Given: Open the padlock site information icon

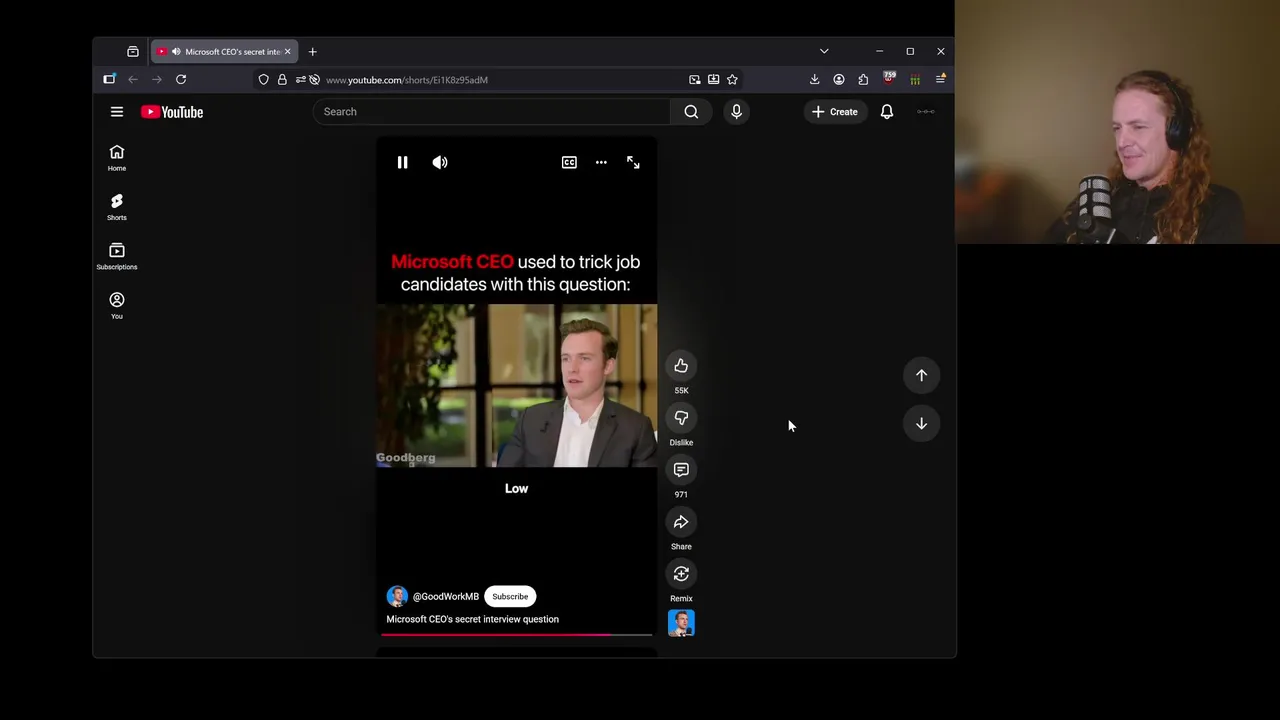Looking at the screenshot, I should [282, 79].
